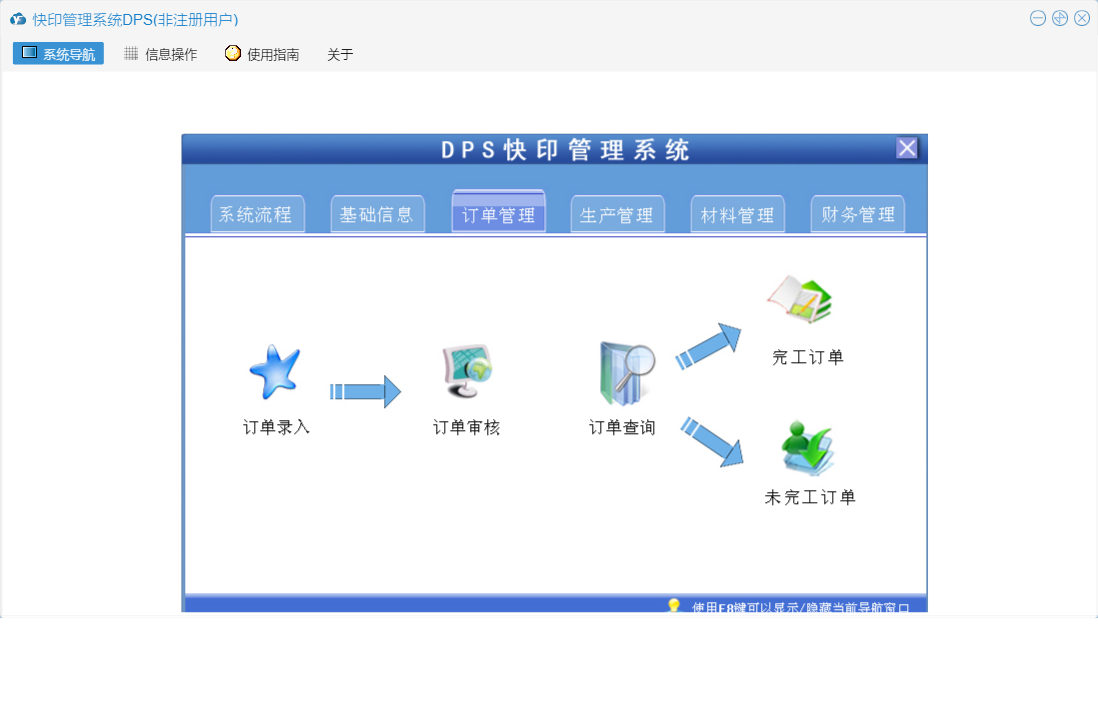Open 完工订单 book icon

pos(800,299)
